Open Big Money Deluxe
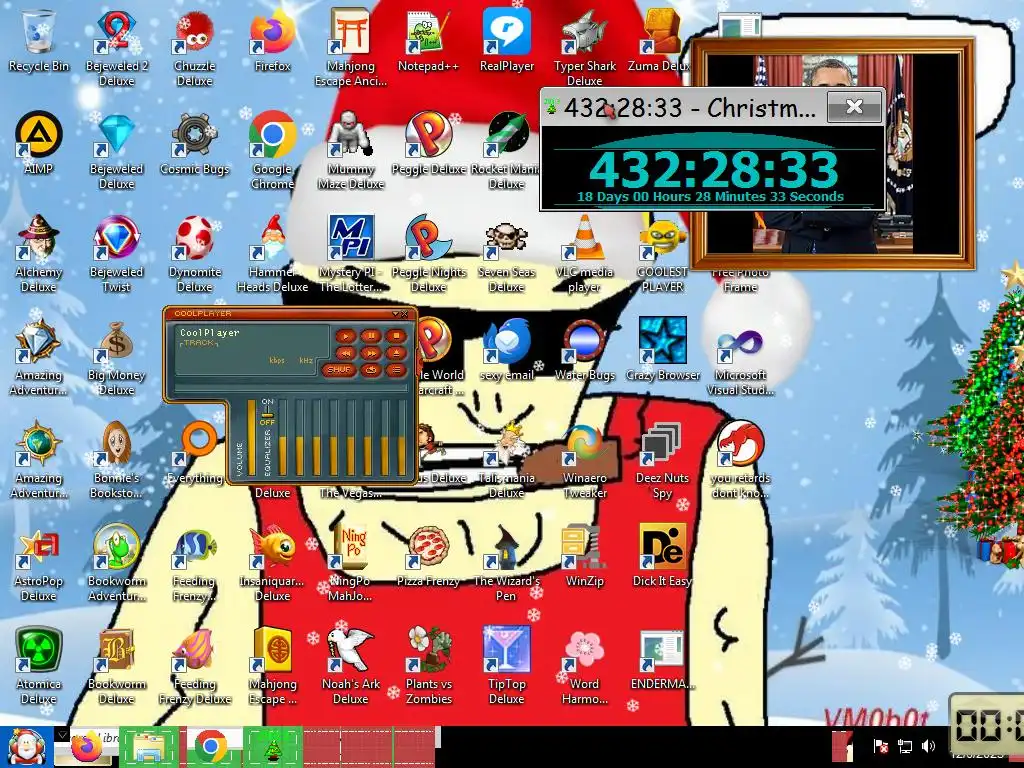This screenshot has height=768, width=1024. click(116, 357)
